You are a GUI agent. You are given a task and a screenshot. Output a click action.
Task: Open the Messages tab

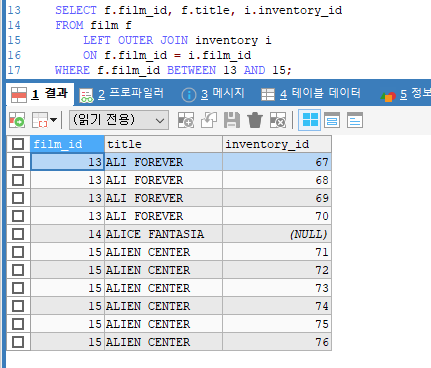213,94
